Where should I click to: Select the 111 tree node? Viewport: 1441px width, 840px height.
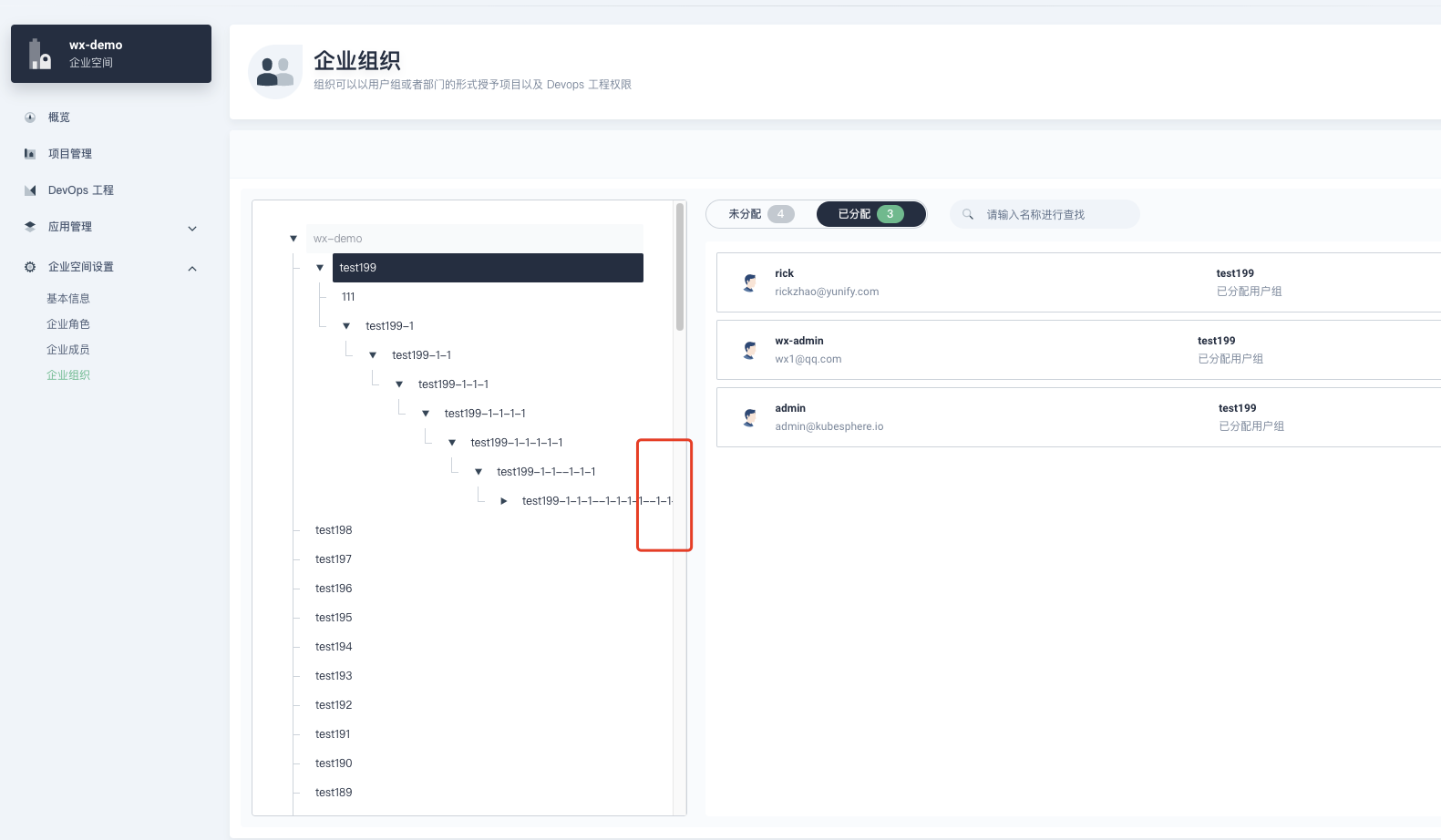point(348,297)
